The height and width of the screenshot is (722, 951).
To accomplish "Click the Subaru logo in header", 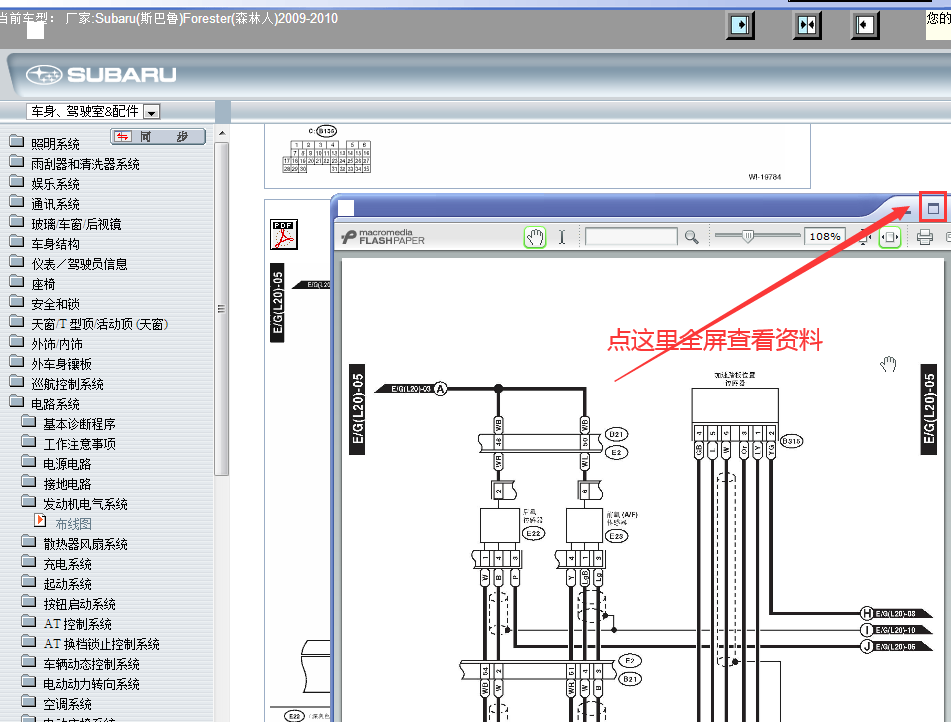I will coord(101,75).
